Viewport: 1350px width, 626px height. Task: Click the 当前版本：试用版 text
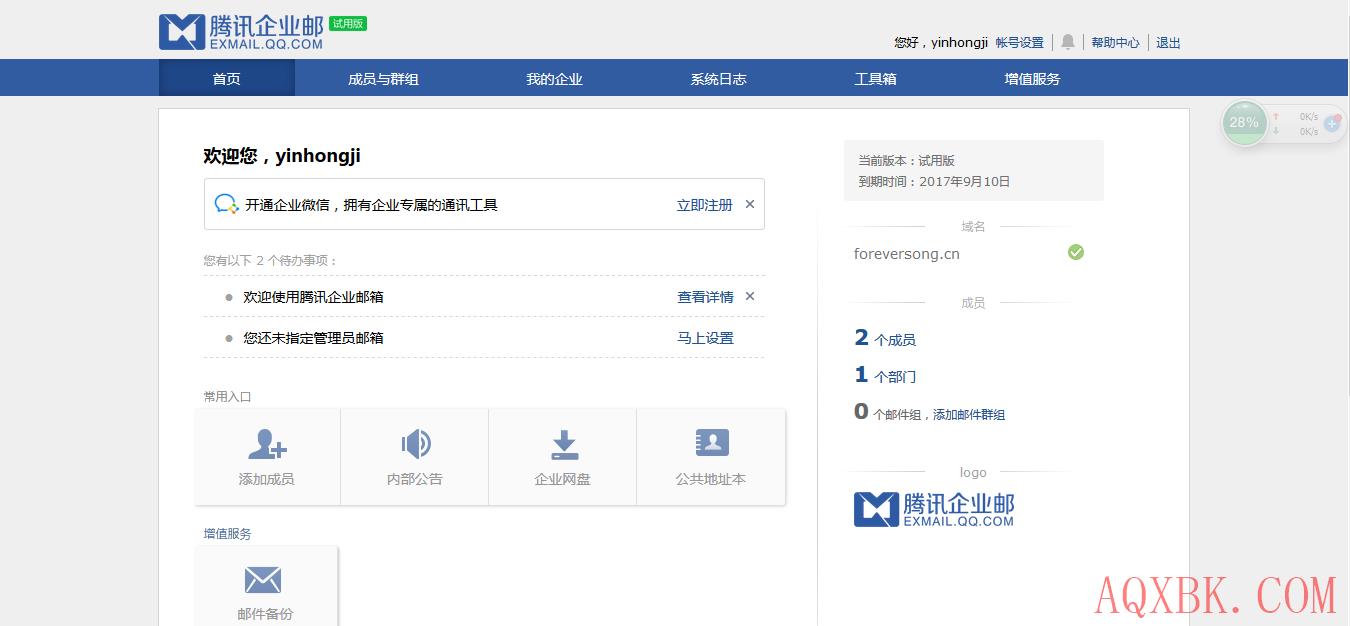[x=906, y=160]
